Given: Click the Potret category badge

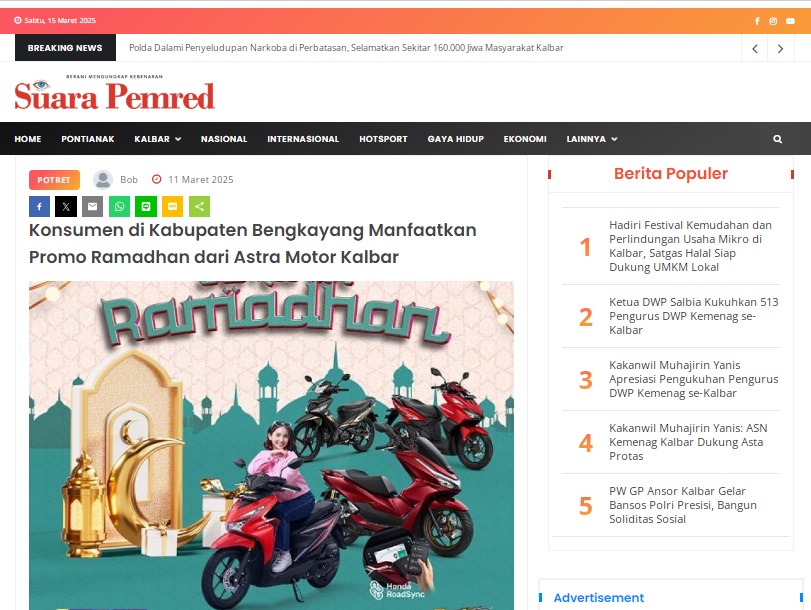Looking at the screenshot, I should [54, 180].
